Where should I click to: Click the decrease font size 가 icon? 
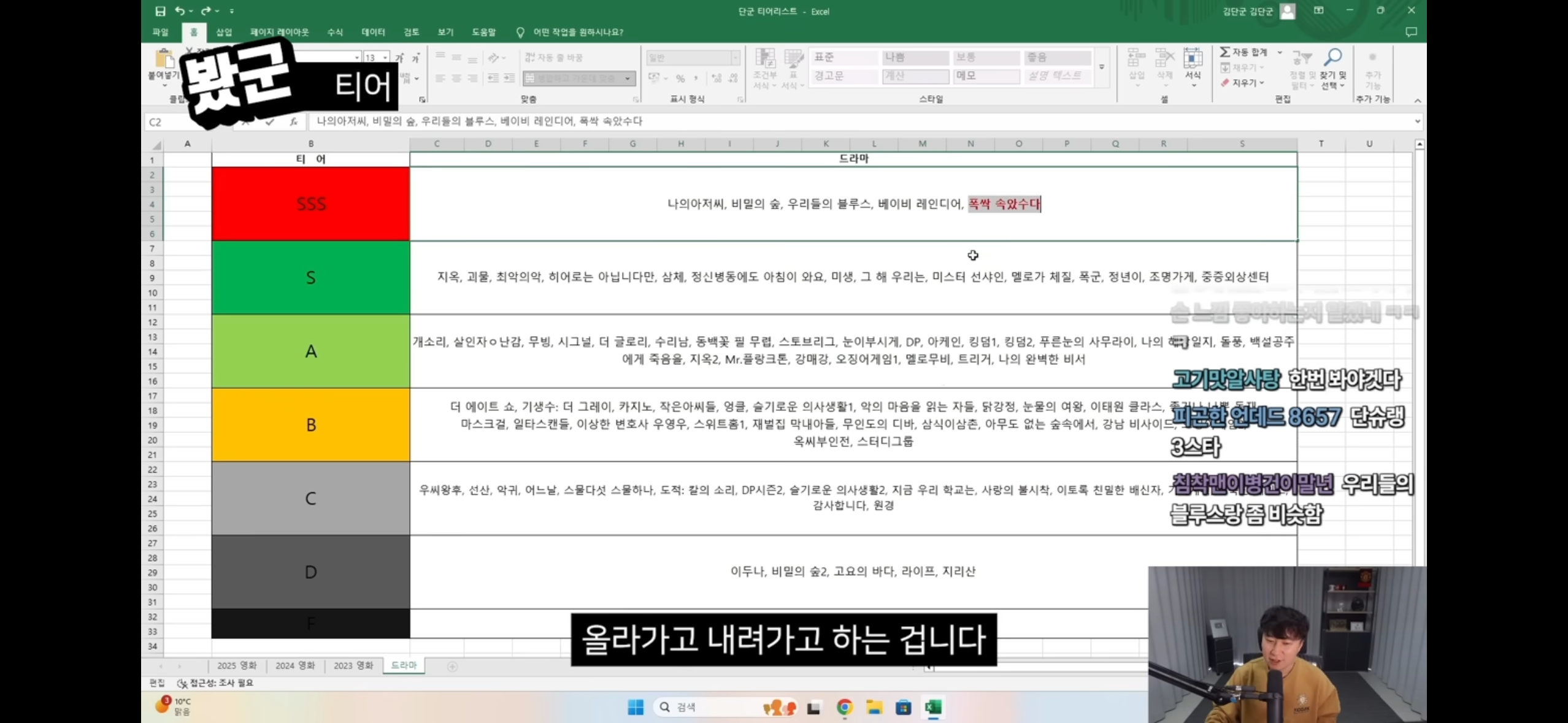pyautogui.click(x=416, y=58)
